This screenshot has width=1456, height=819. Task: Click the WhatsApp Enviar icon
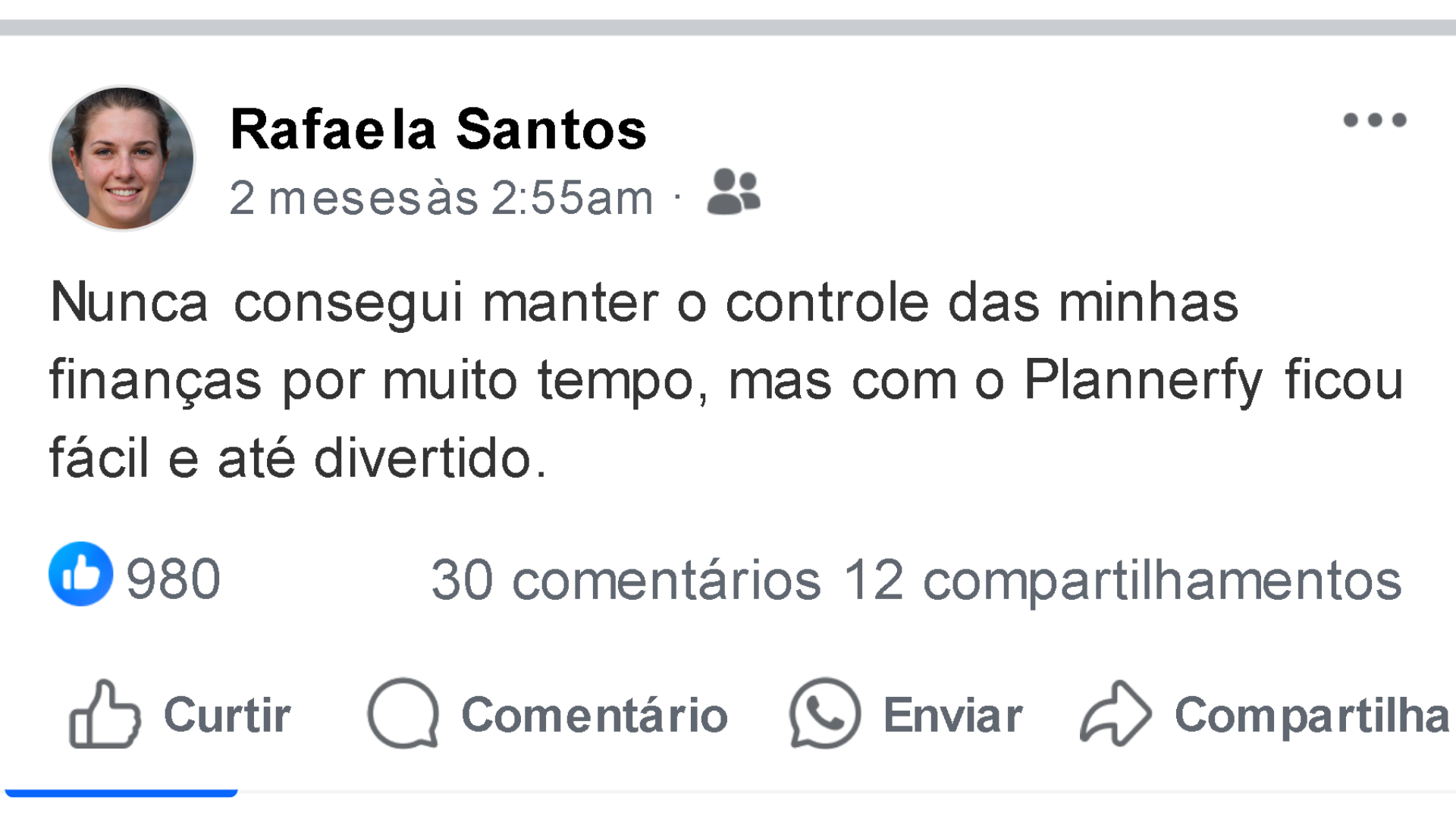(x=824, y=714)
